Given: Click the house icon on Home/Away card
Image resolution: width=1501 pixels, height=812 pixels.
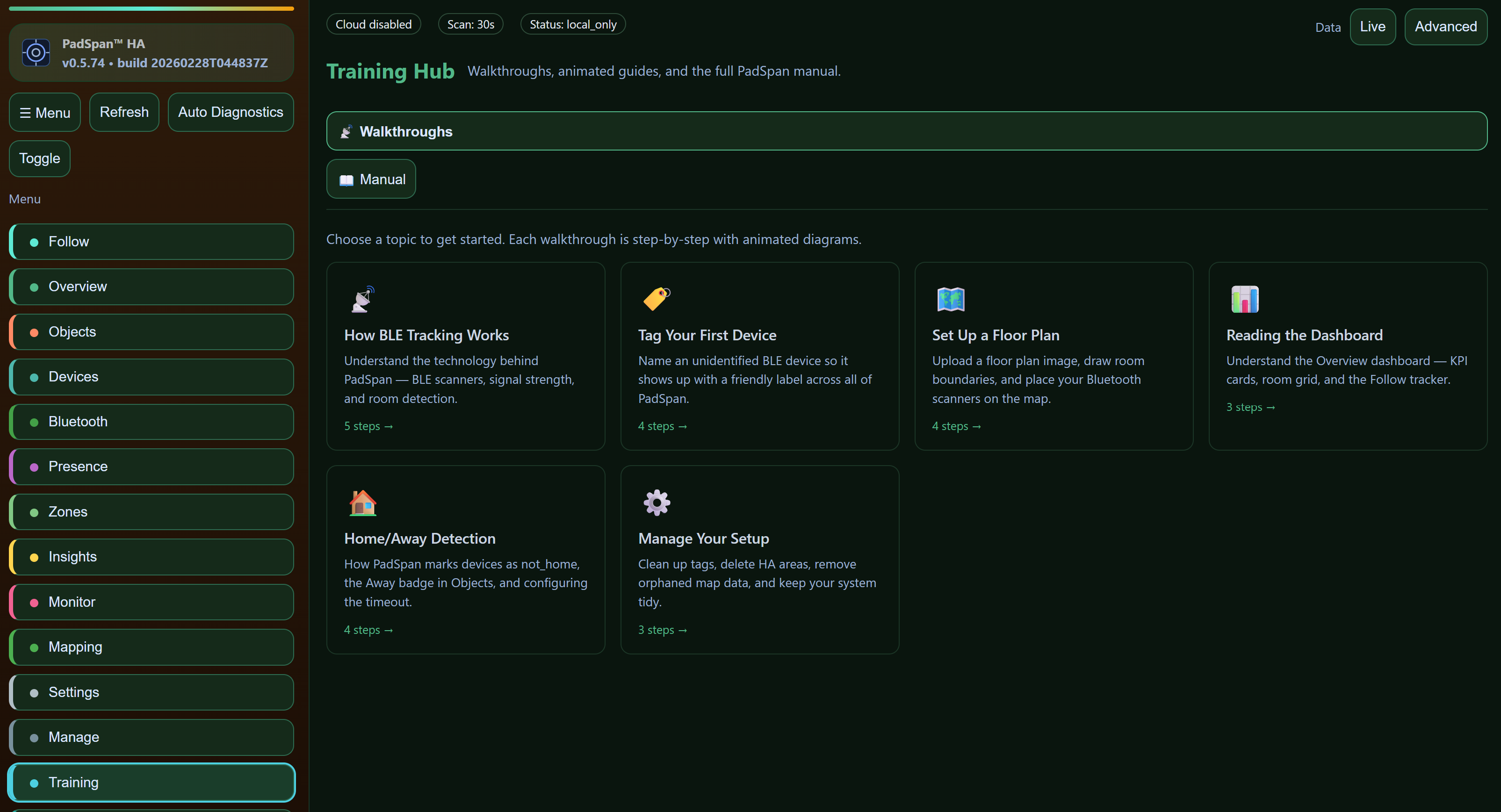Looking at the screenshot, I should (362, 503).
